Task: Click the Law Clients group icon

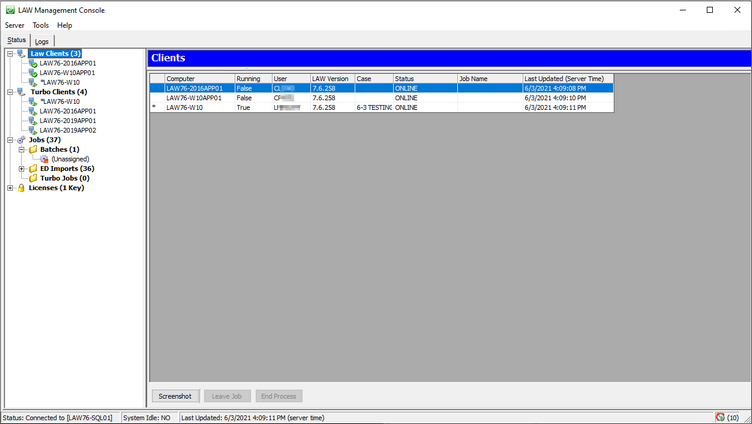Action: pyautogui.click(x=22, y=54)
